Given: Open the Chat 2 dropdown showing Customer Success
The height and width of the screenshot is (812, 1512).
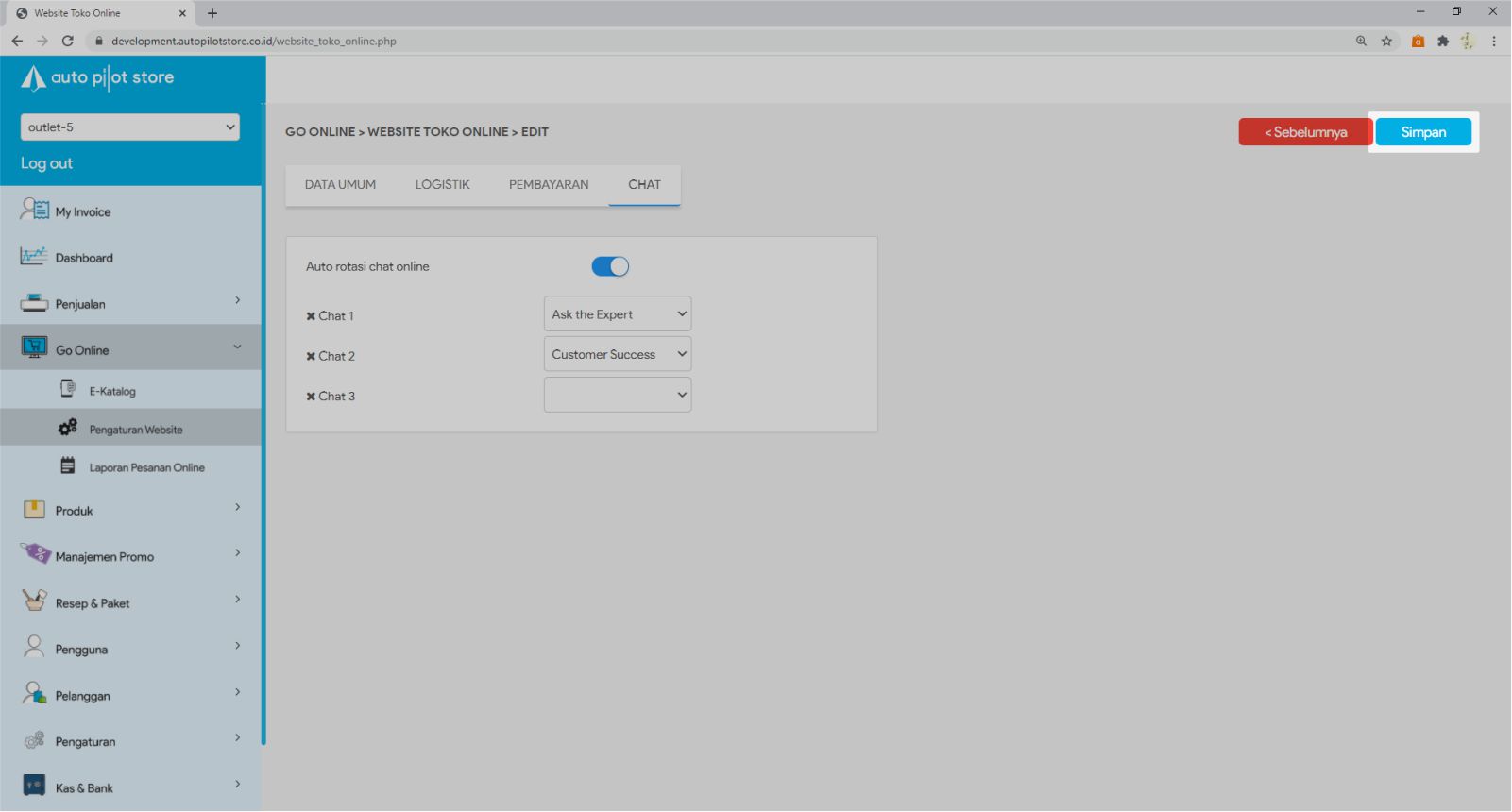Looking at the screenshot, I should [618, 355].
